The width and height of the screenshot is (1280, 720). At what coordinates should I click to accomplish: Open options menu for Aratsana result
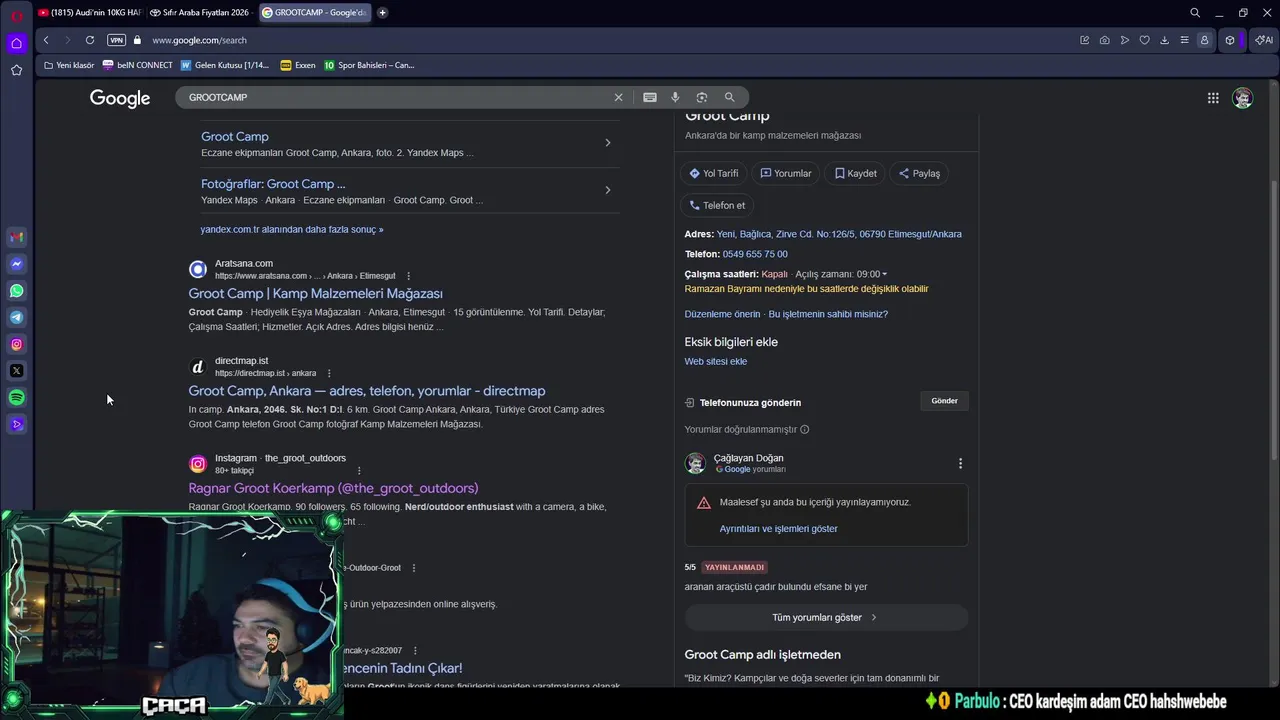(408, 276)
